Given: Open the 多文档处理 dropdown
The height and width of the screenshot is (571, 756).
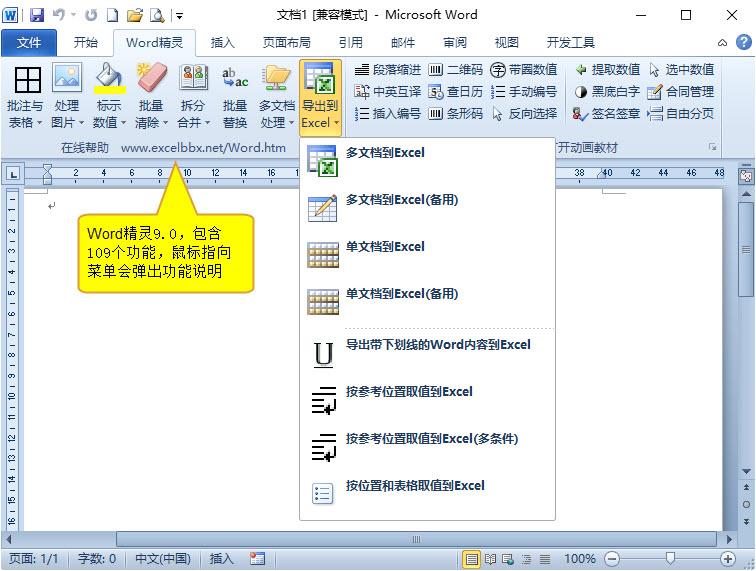Looking at the screenshot, I should pyautogui.click(x=277, y=97).
